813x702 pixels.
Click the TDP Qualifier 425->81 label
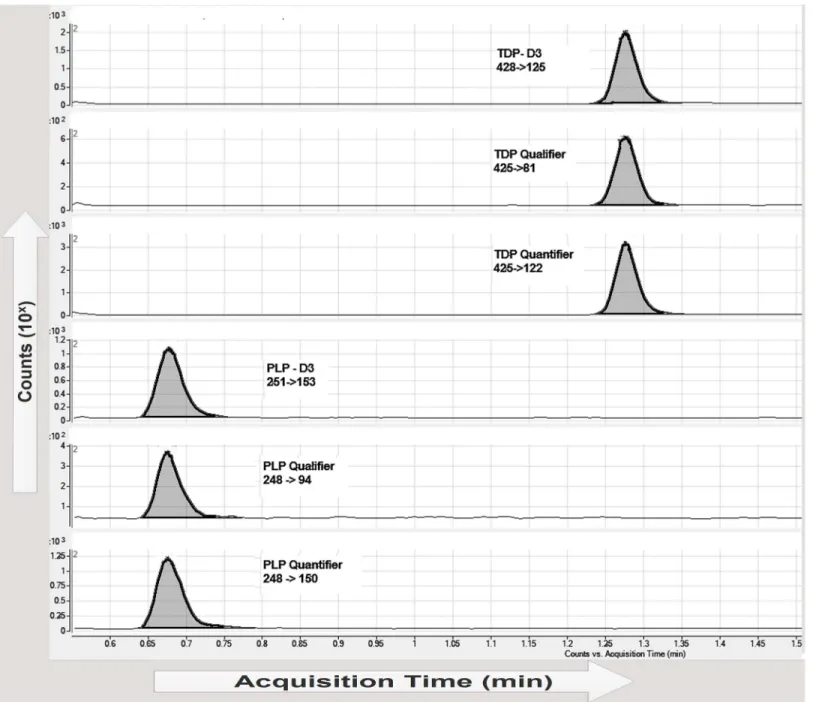[529, 161]
